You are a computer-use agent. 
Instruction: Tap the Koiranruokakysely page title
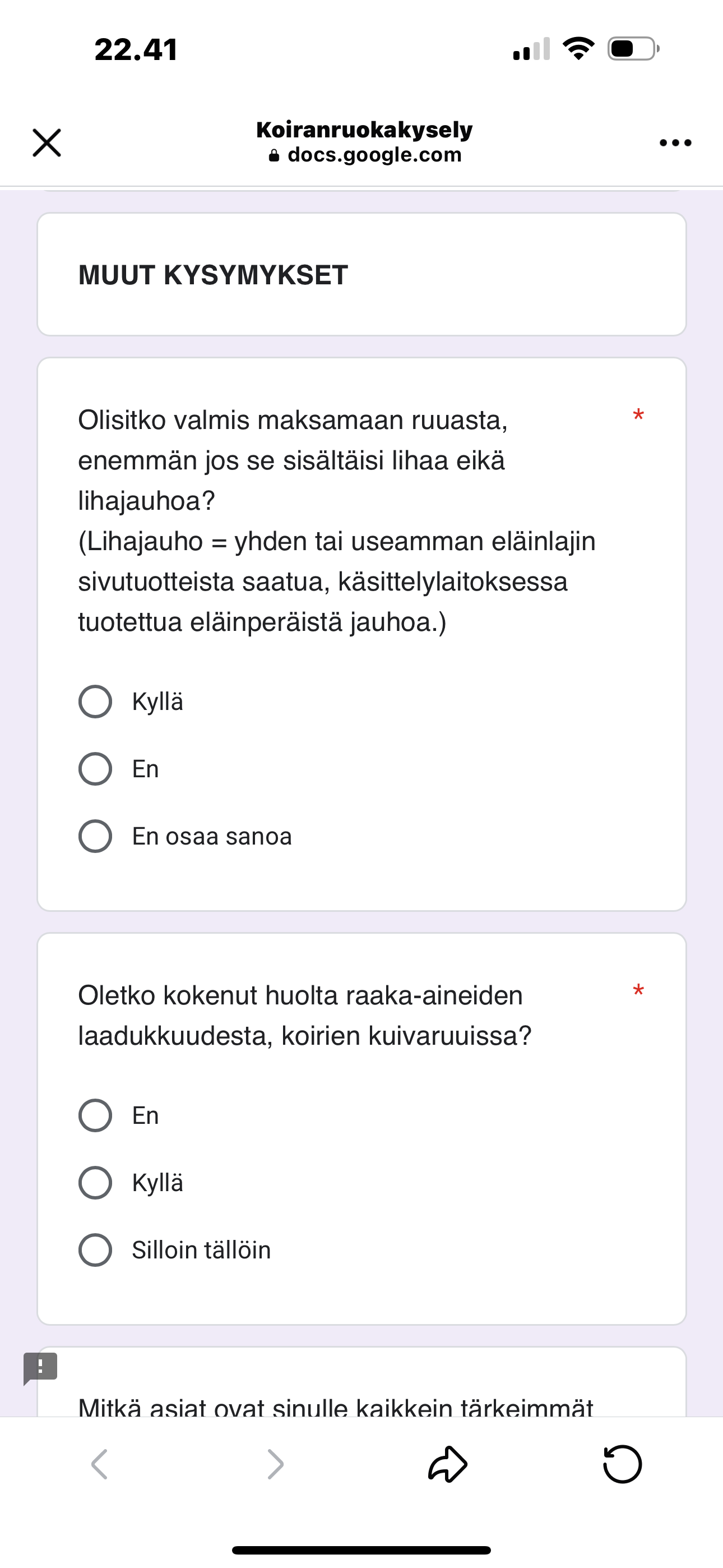pos(364,130)
